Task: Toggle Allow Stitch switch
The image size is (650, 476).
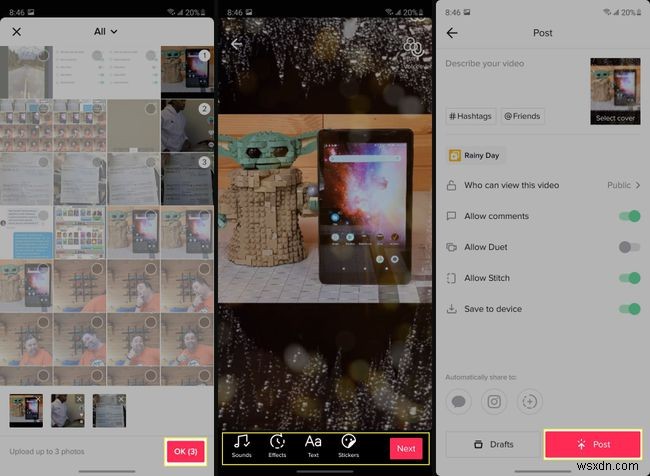Action: pyautogui.click(x=629, y=278)
